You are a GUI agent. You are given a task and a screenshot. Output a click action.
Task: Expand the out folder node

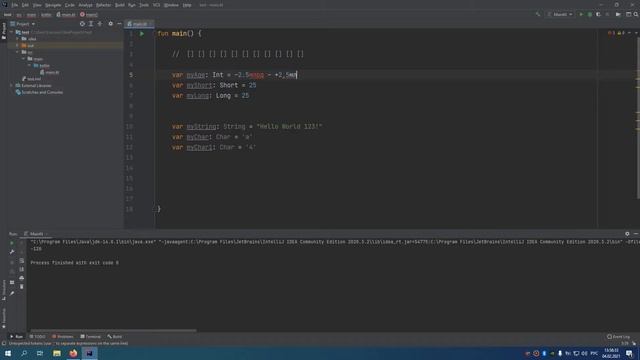(18, 45)
